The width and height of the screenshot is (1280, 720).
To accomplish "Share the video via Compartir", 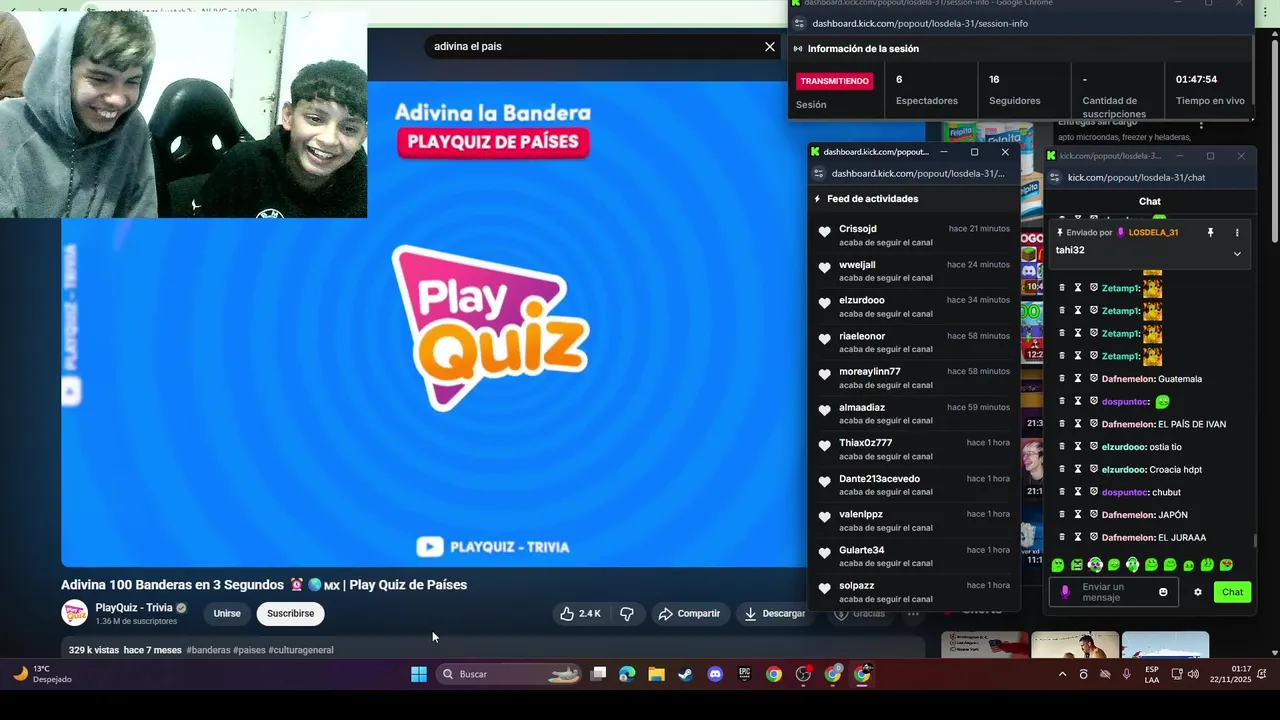I will coord(689,614).
